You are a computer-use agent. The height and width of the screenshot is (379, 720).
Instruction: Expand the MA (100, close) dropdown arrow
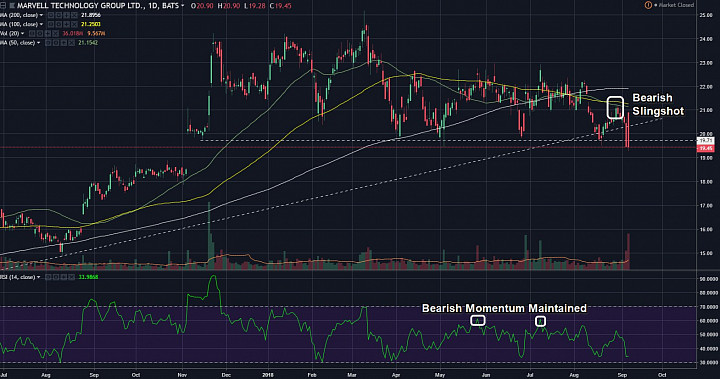click(x=41, y=24)
